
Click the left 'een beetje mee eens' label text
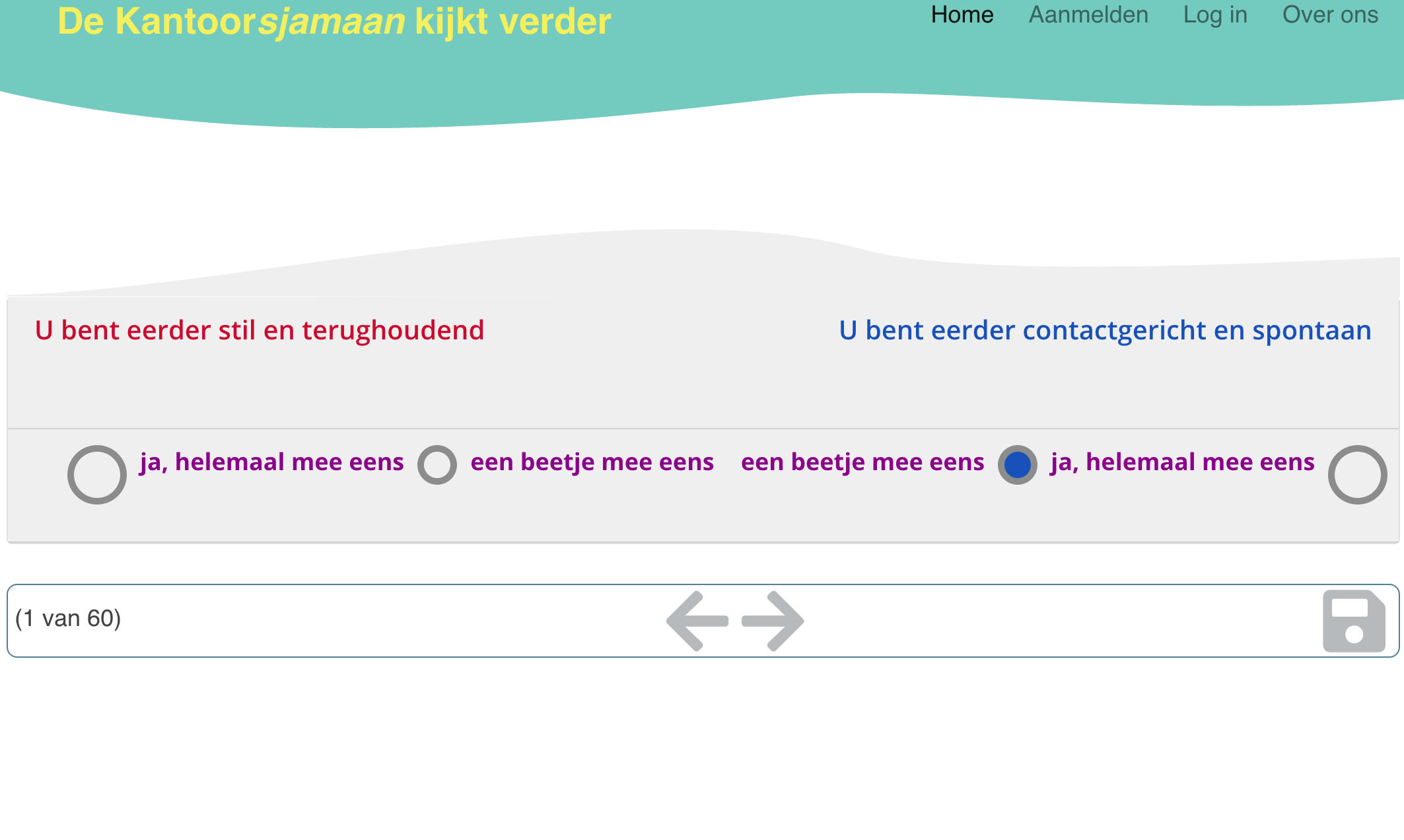coord(592,462)
